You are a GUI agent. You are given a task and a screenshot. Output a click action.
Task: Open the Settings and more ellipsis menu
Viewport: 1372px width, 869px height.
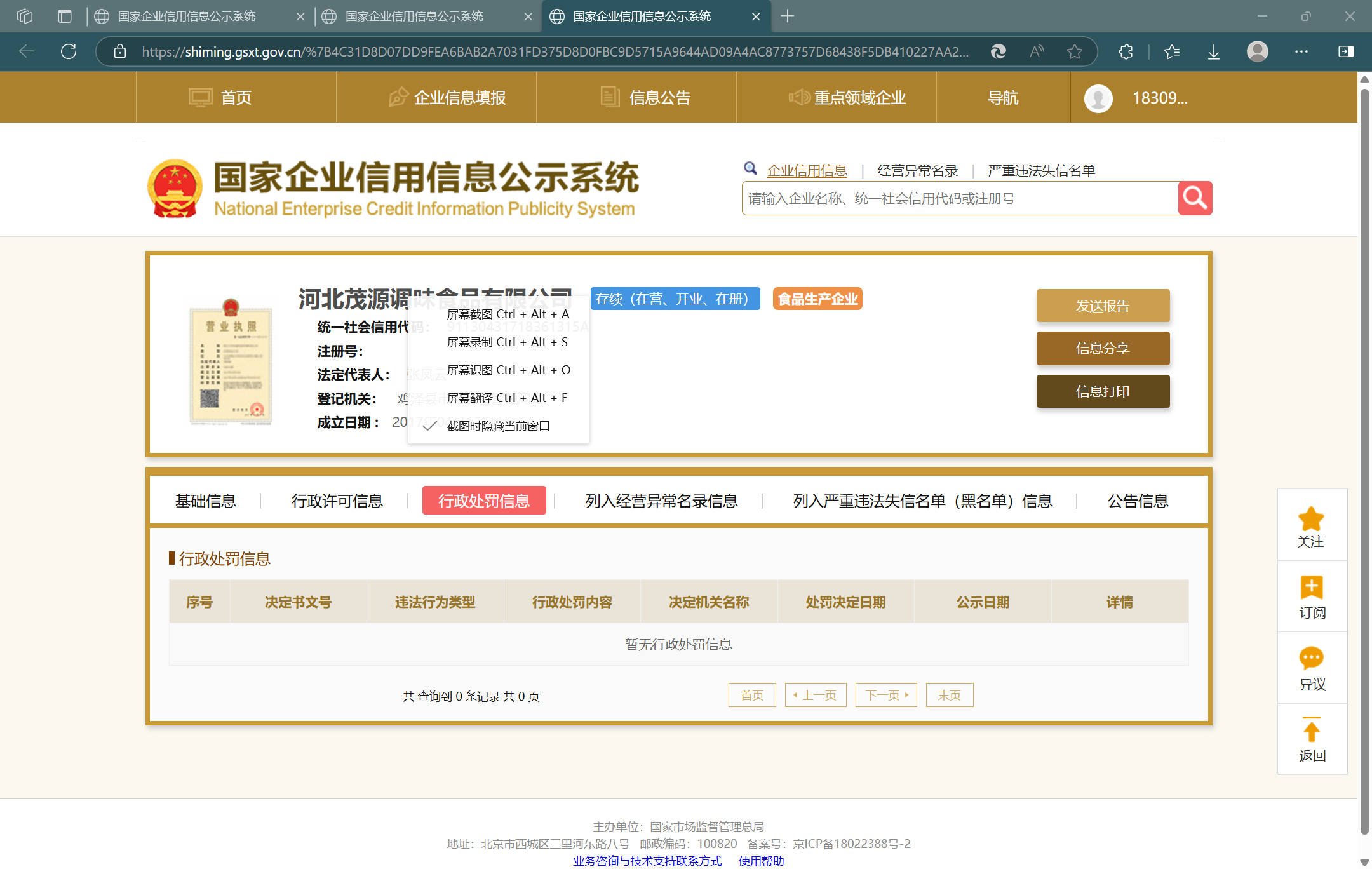coord(1301,51)
